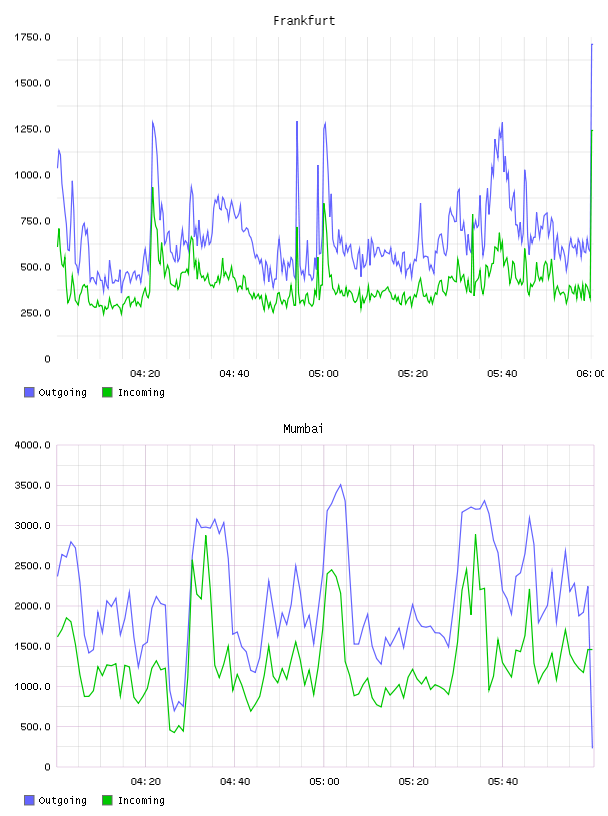Click 0 on Frankfurt y-axis
This screenshot has height=816, width=608.
click(47, 359)
